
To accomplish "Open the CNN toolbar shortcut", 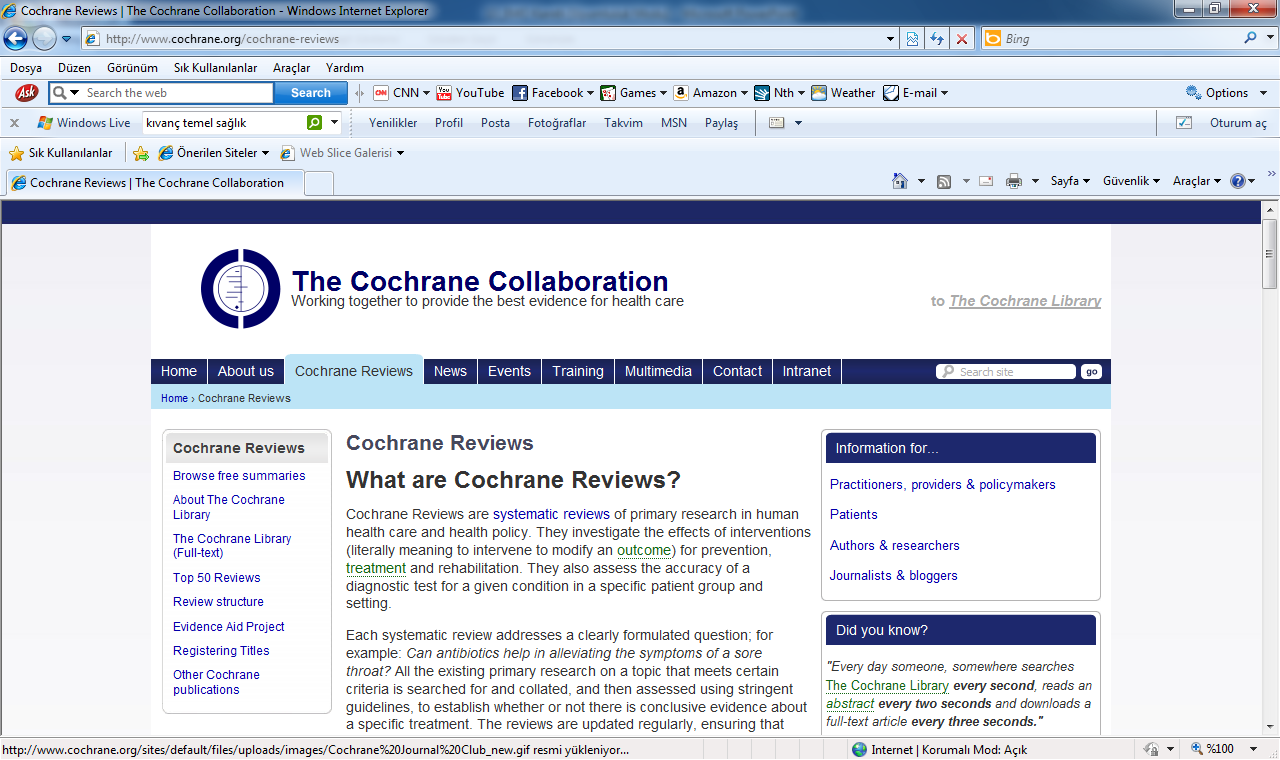I will pos(401,93).
